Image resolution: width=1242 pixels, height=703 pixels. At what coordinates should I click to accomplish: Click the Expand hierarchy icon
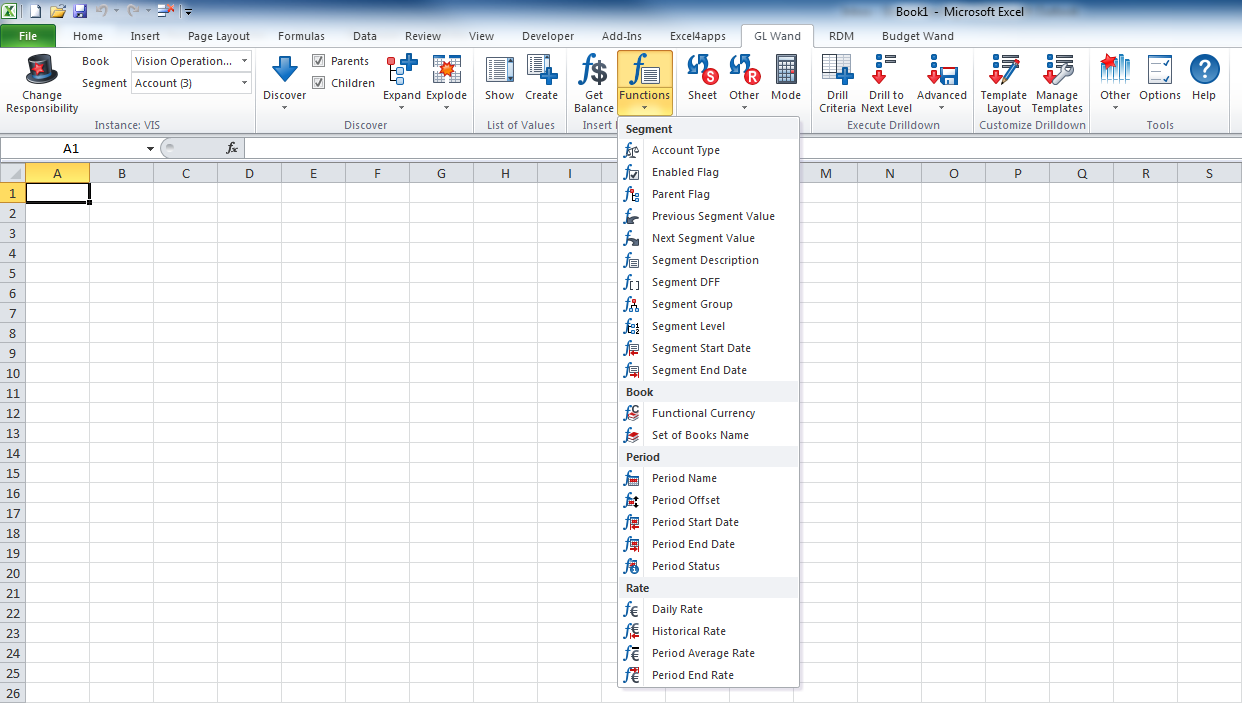tap(402, 69)
